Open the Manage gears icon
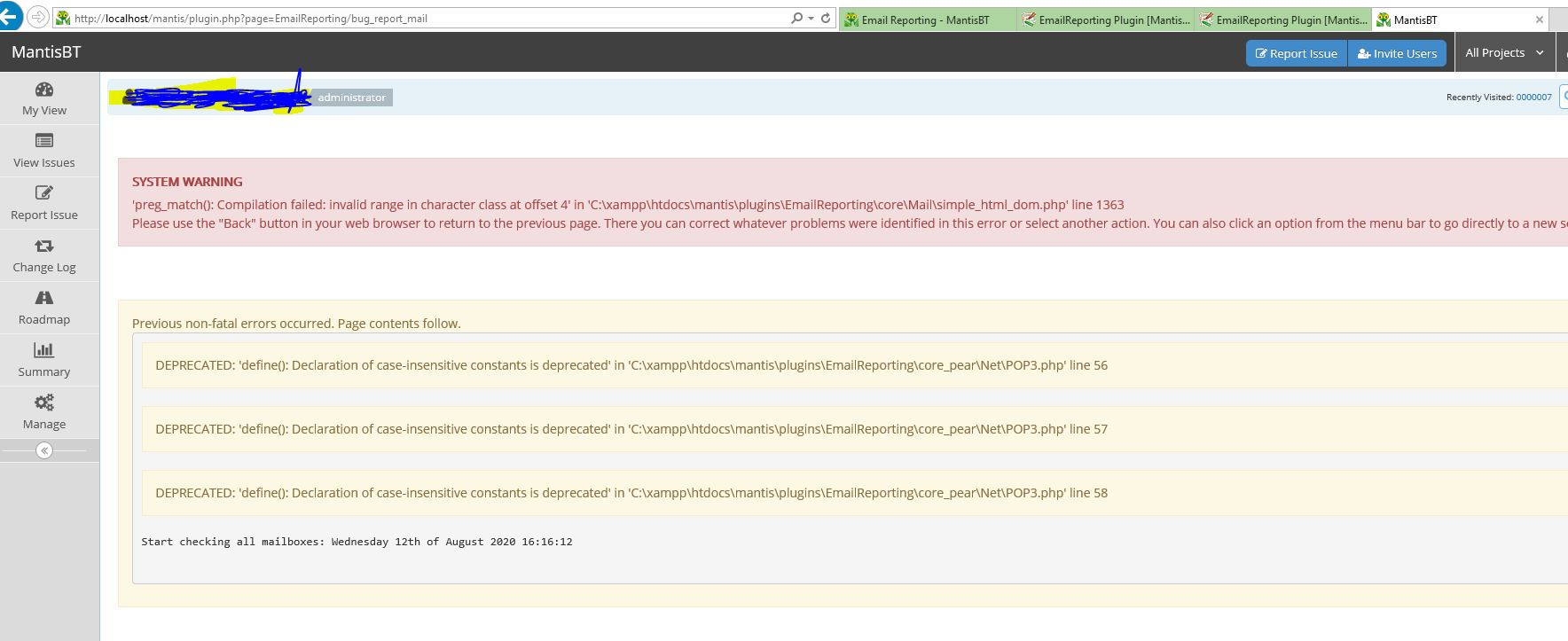Image resolution: width=1568 pixels, height=641 pixels. coord(44,403)
